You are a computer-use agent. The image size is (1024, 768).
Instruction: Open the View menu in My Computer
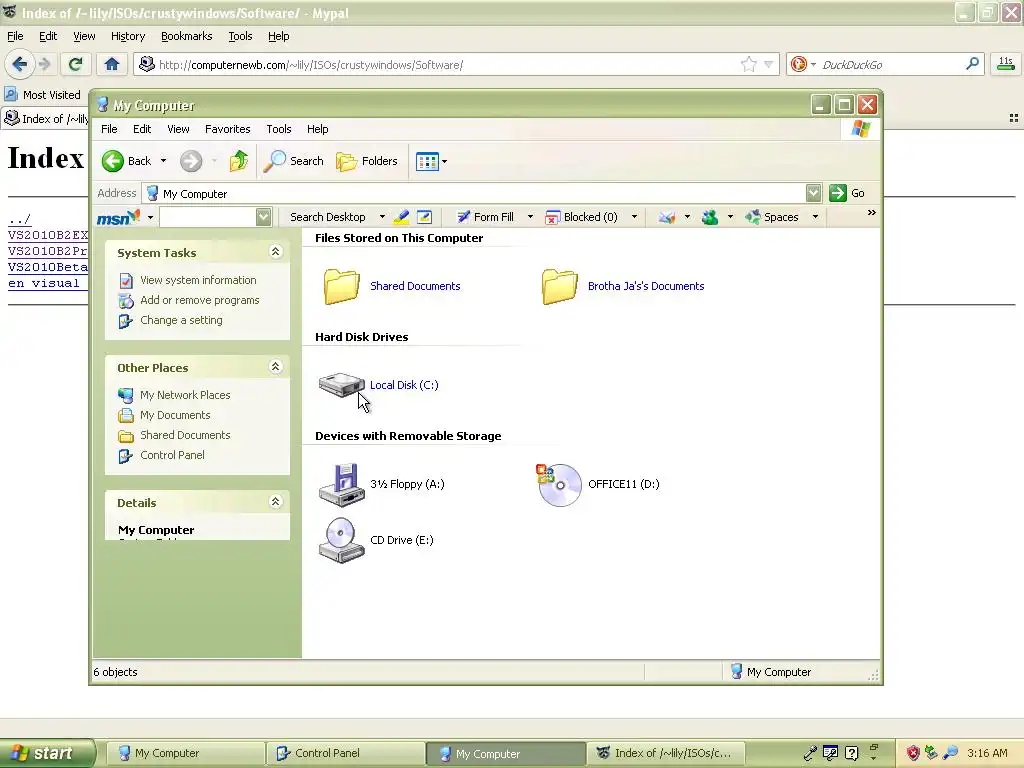pos(178,129)
